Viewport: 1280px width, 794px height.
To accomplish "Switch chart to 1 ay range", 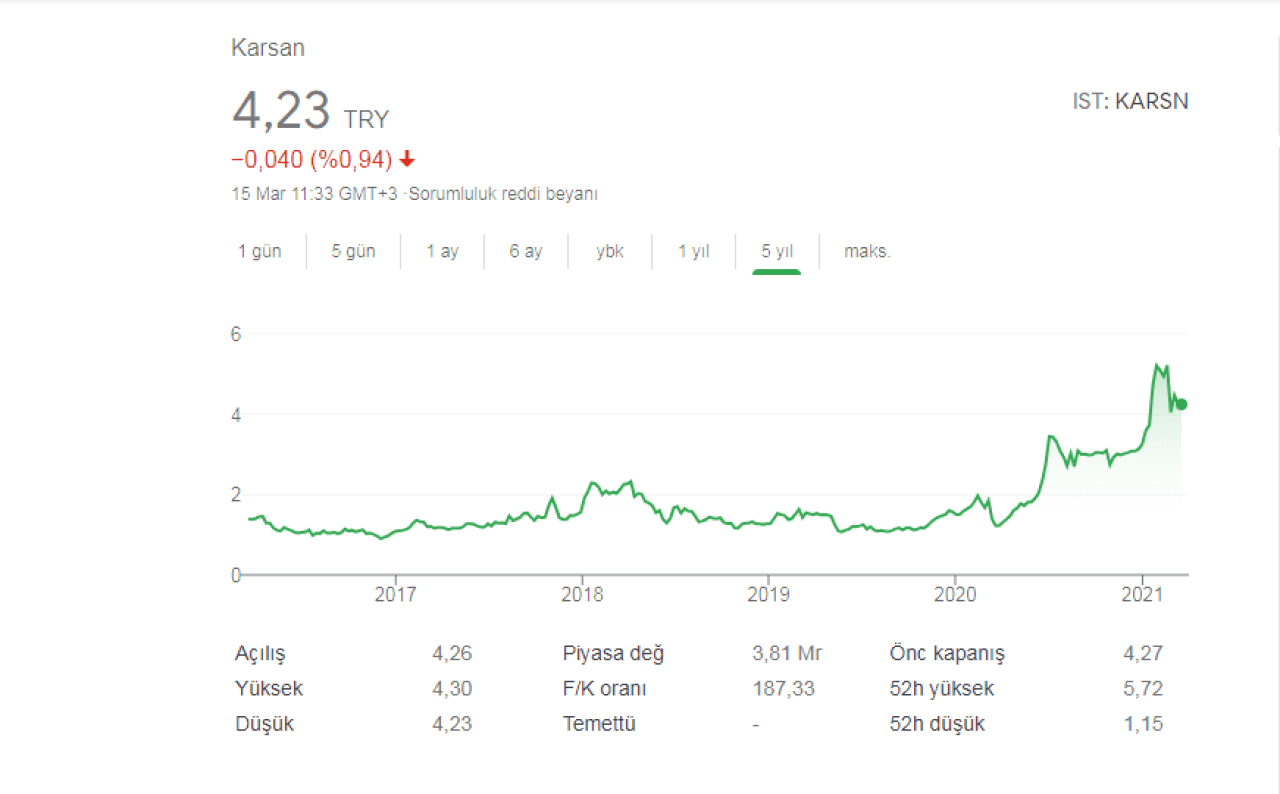I will click(442, 252).
